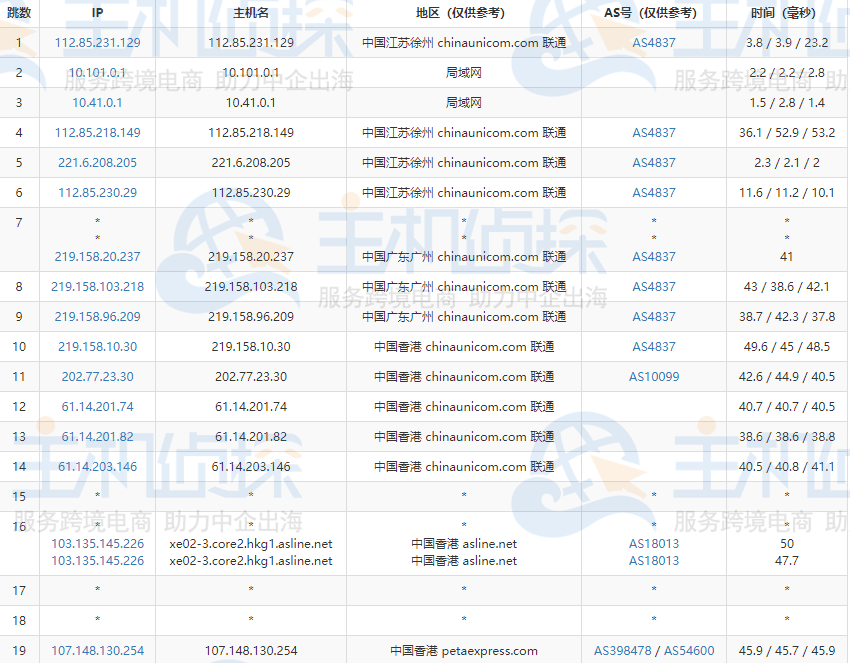Open the 107.148.130.254 destination IP link

coord(97,650)
